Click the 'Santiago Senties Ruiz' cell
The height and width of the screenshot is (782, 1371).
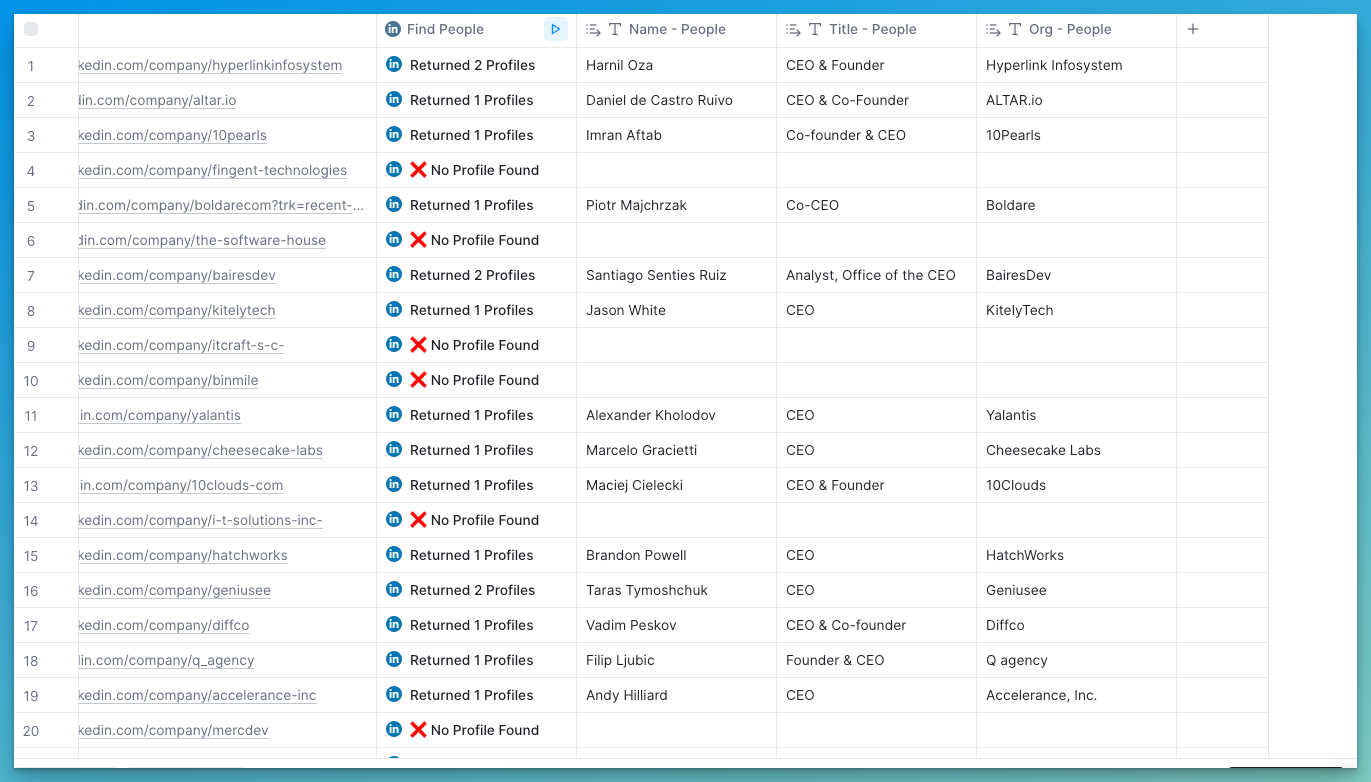pyautogui.click(x=677, y=275)
